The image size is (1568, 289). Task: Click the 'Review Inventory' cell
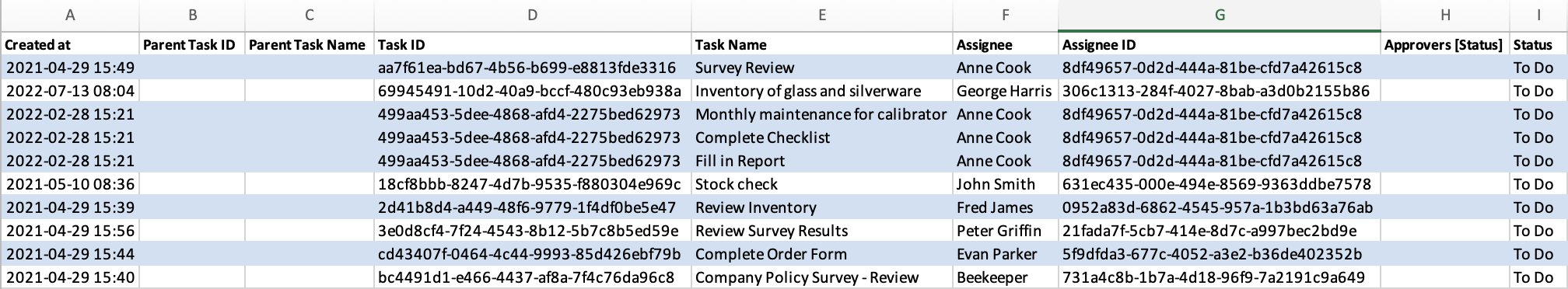click(x=822, y=207)
